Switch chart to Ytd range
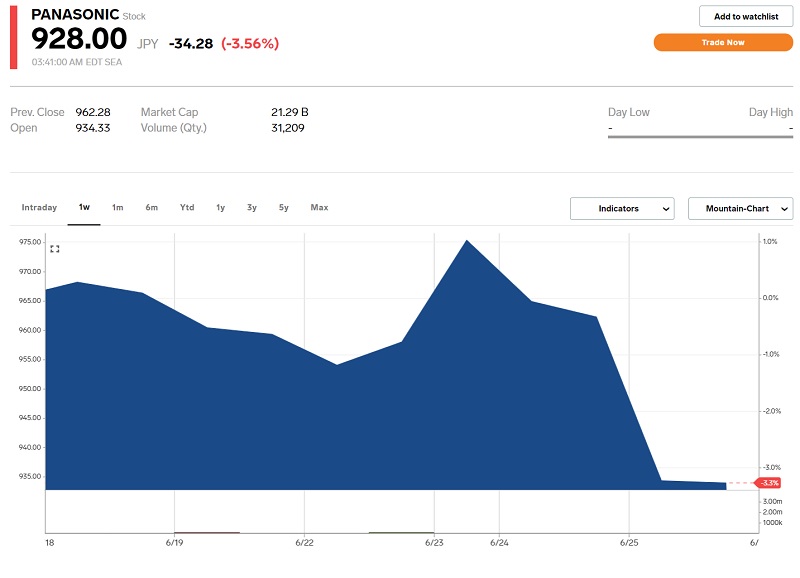Image resolution: width=800 pixels, height=578 pixels. [187, 207]
